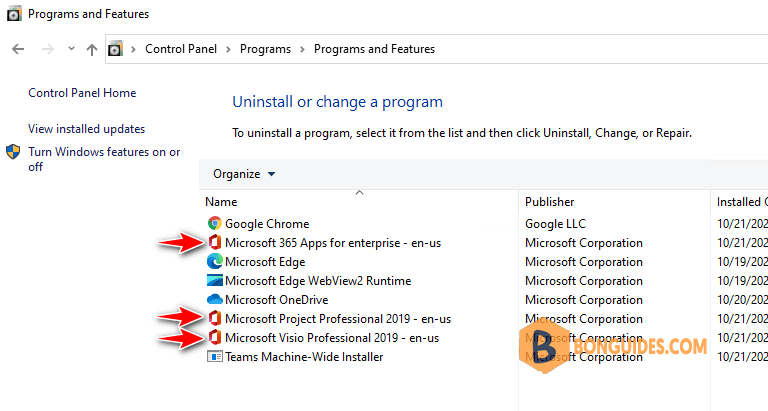Viewport: 768px width, 411px height.
Task: Expand chevron after Control Panel breadcrumb
Action: tap(228, 49)
